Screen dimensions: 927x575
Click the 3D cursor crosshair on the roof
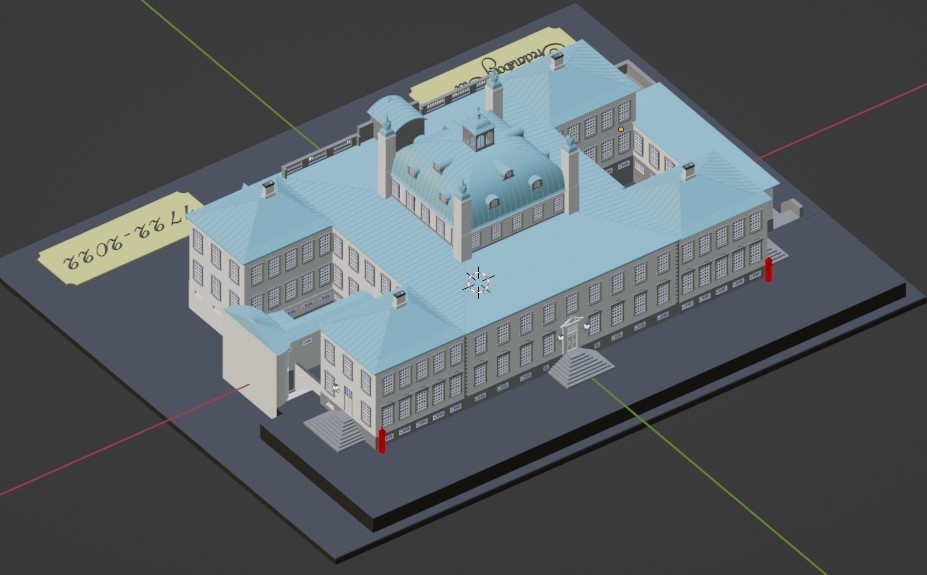tap(478, 282)
